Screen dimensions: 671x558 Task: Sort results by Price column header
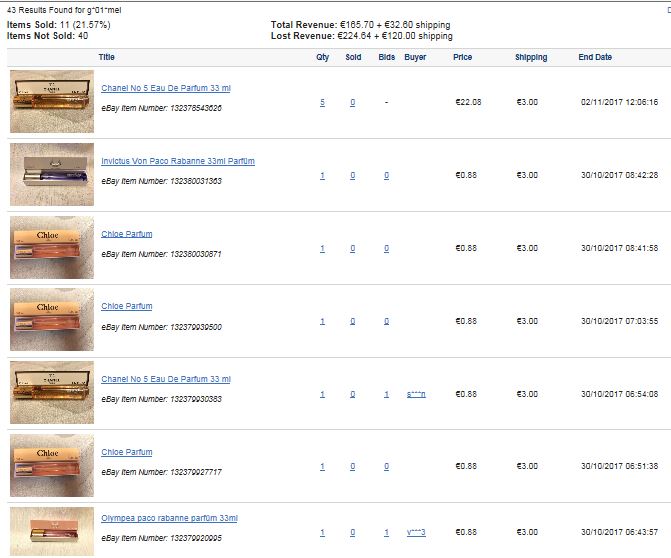click(463, 57)
